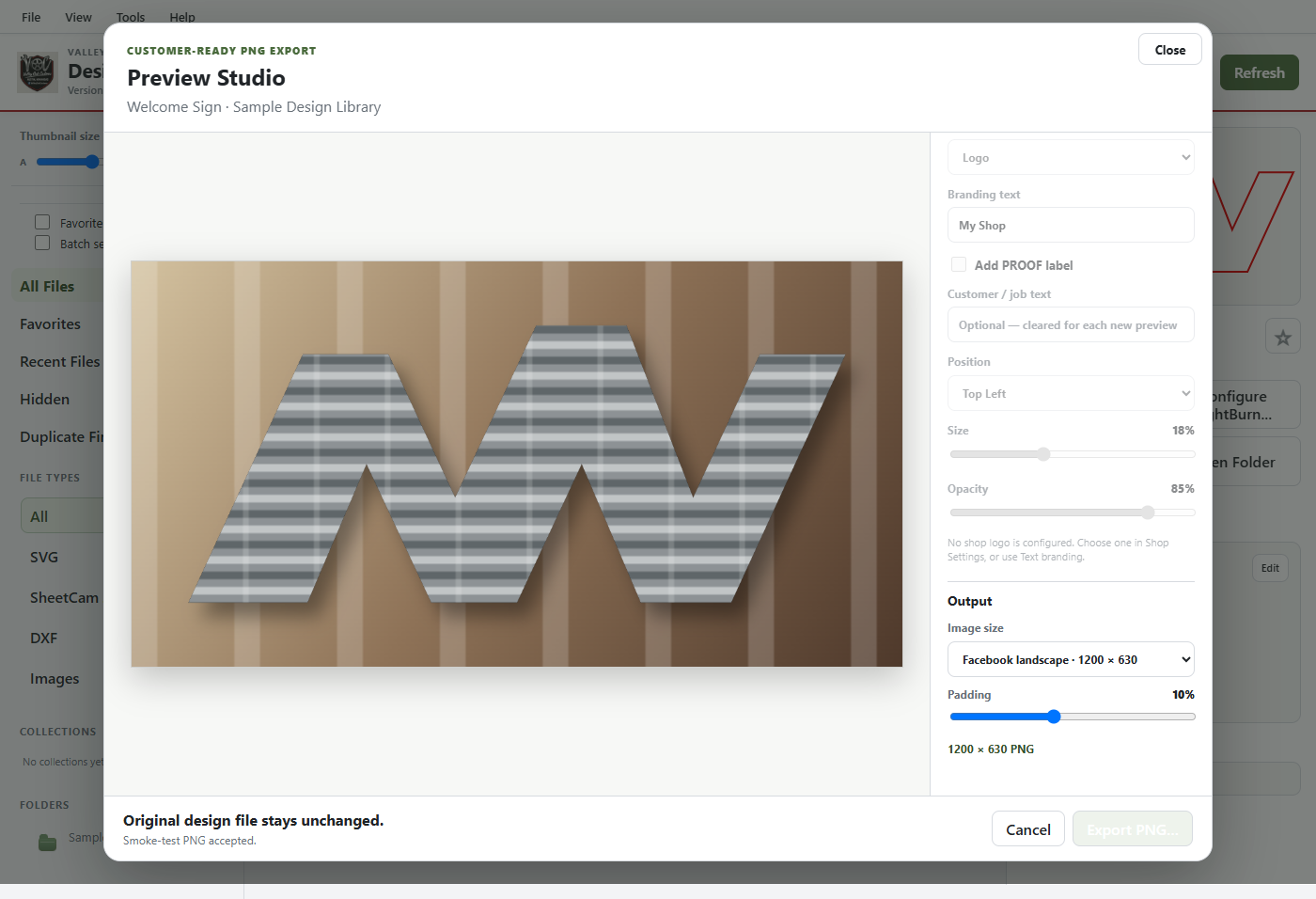Select Hidden in the sidebar
The width and height of the screenshot is (1316, 899).
pyautogui.click(x=56, y=399)
